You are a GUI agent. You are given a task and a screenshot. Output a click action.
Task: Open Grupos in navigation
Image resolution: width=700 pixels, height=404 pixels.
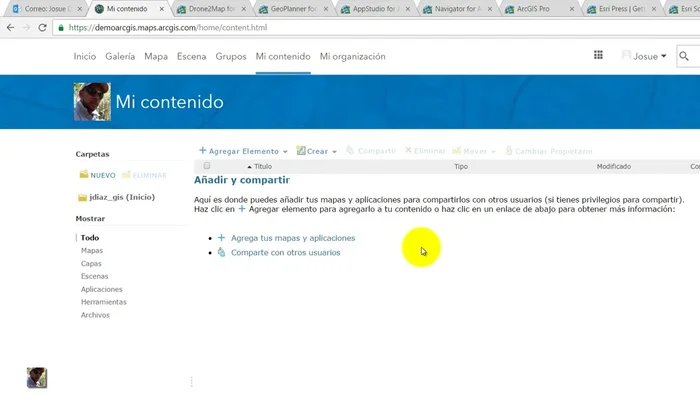click(231, 56)
